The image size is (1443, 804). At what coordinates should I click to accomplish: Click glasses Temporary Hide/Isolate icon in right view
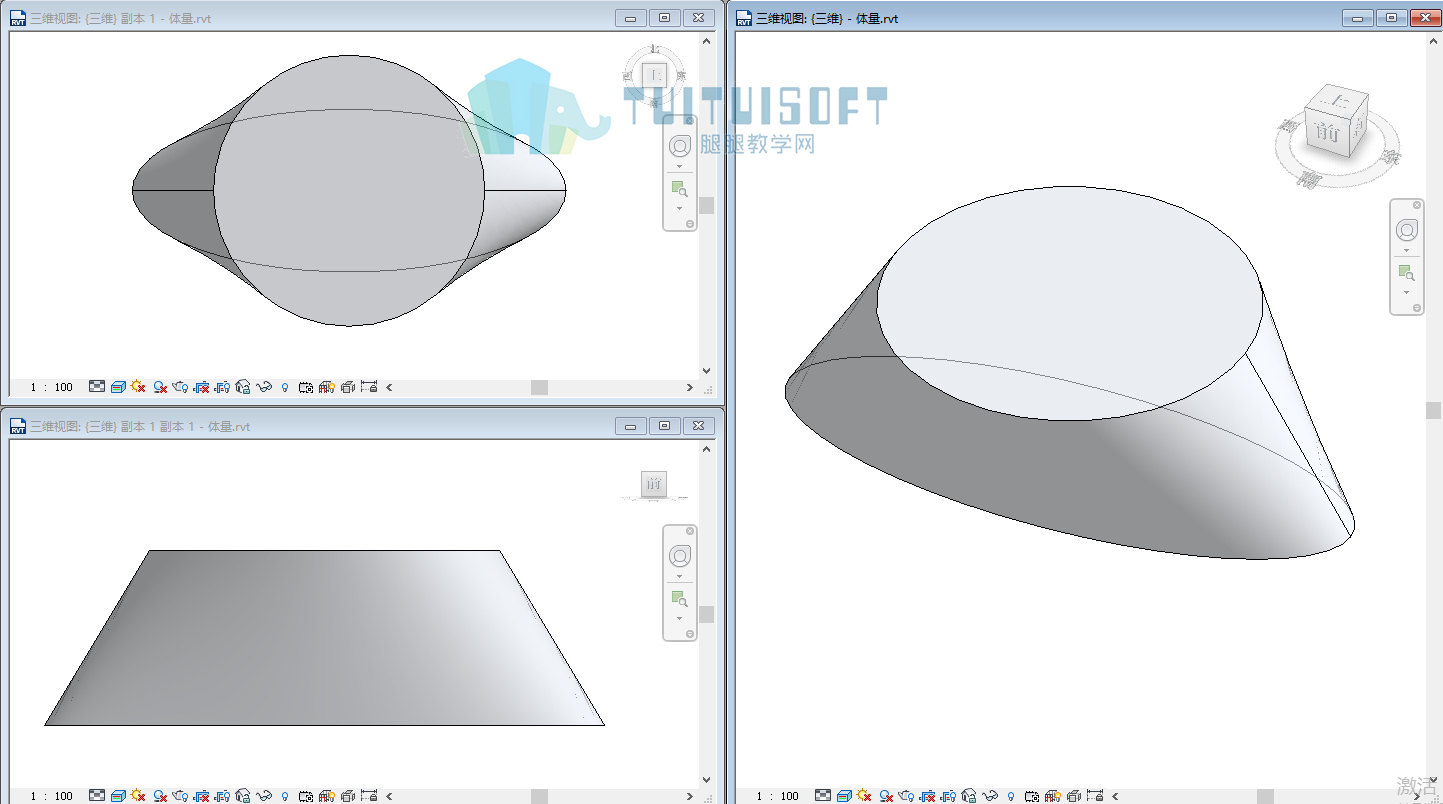(x=990, y=796)
